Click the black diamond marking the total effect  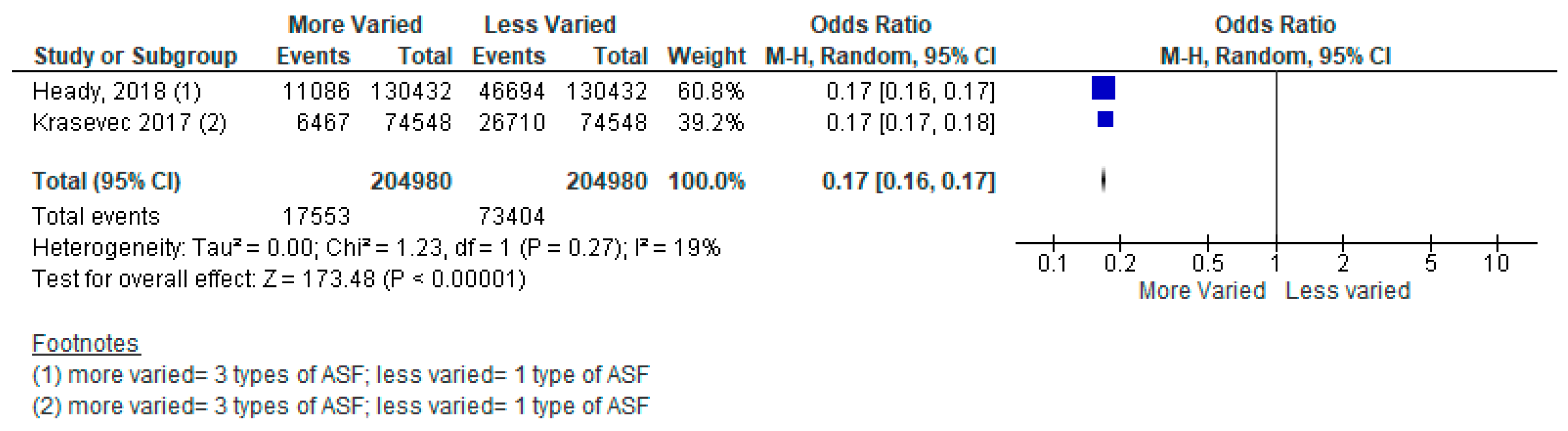[1103, 180]
